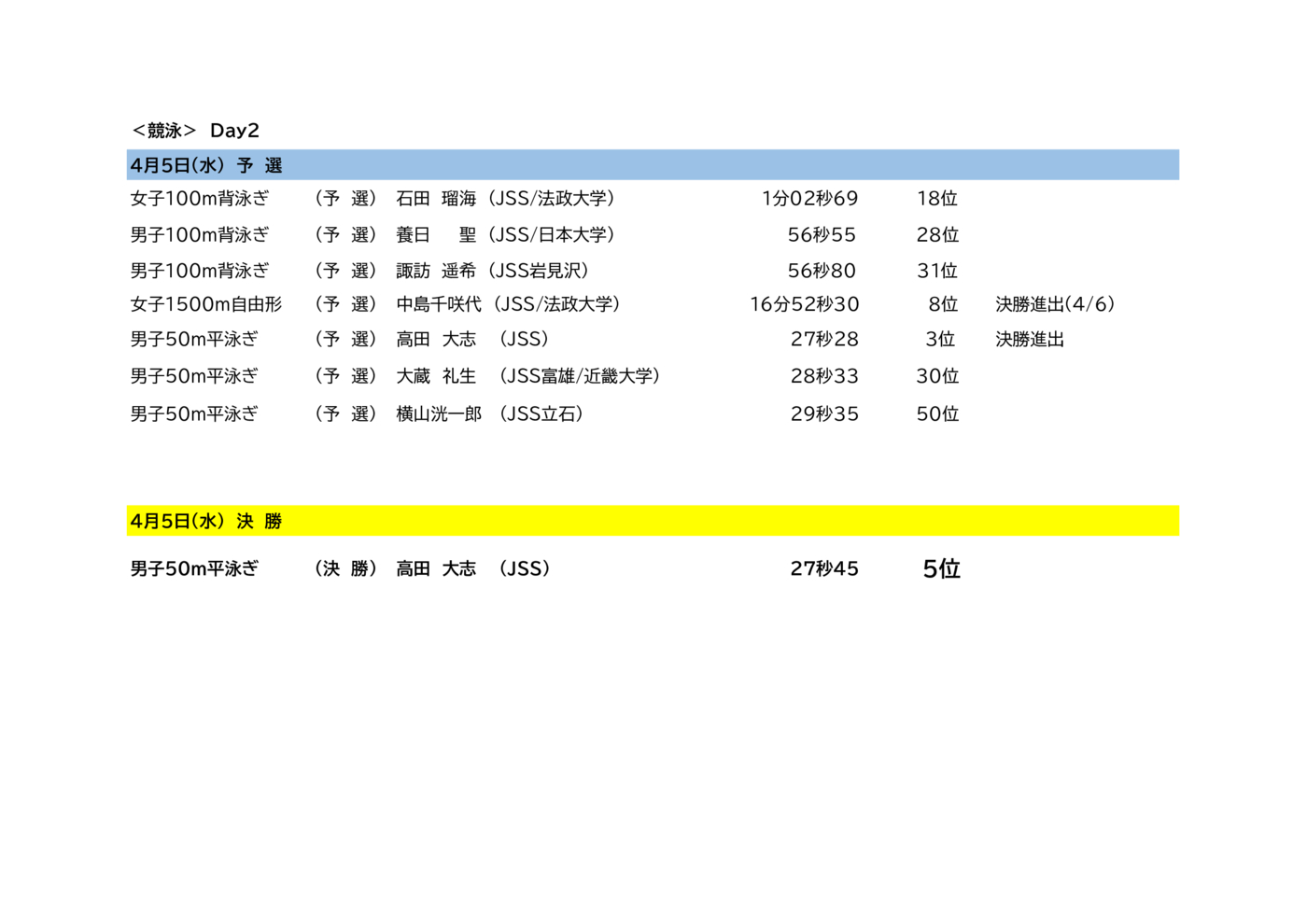Click the rank '30位'

click(937, 376)
